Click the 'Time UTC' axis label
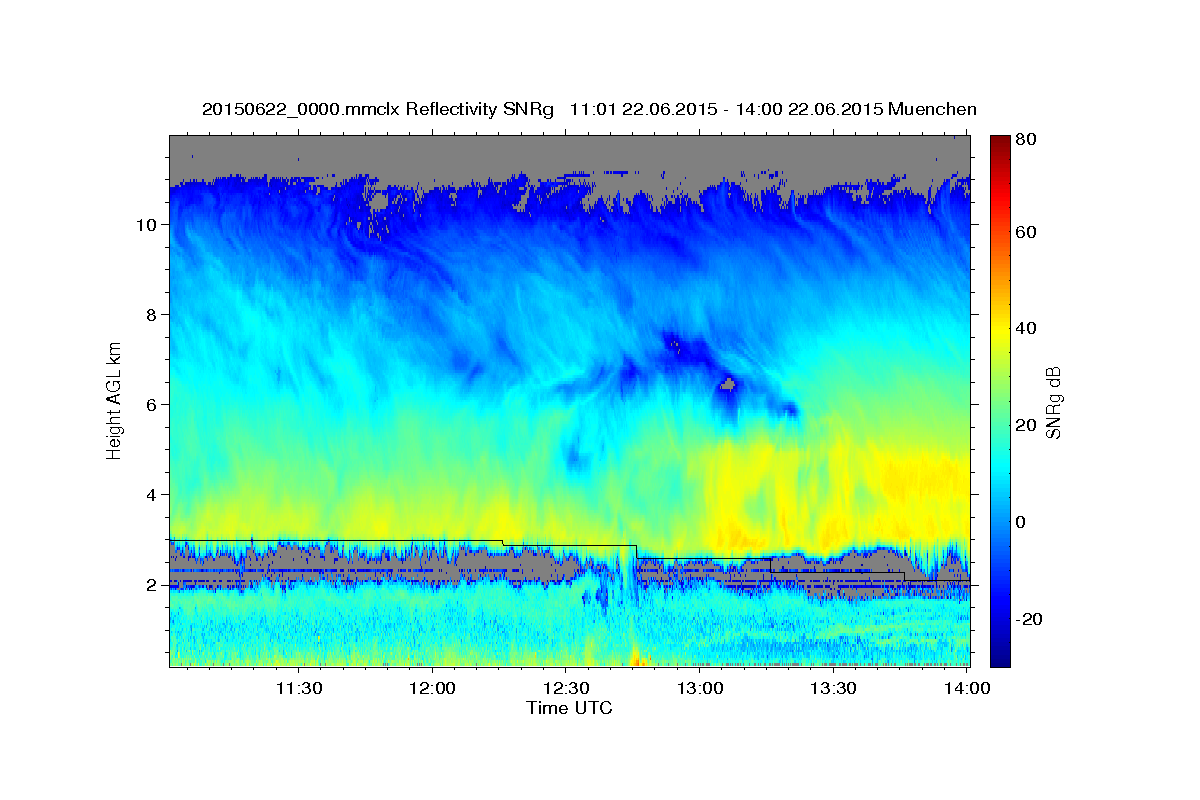The height and width of the screenshot is (800, 1200). click(x=569, y=708)
